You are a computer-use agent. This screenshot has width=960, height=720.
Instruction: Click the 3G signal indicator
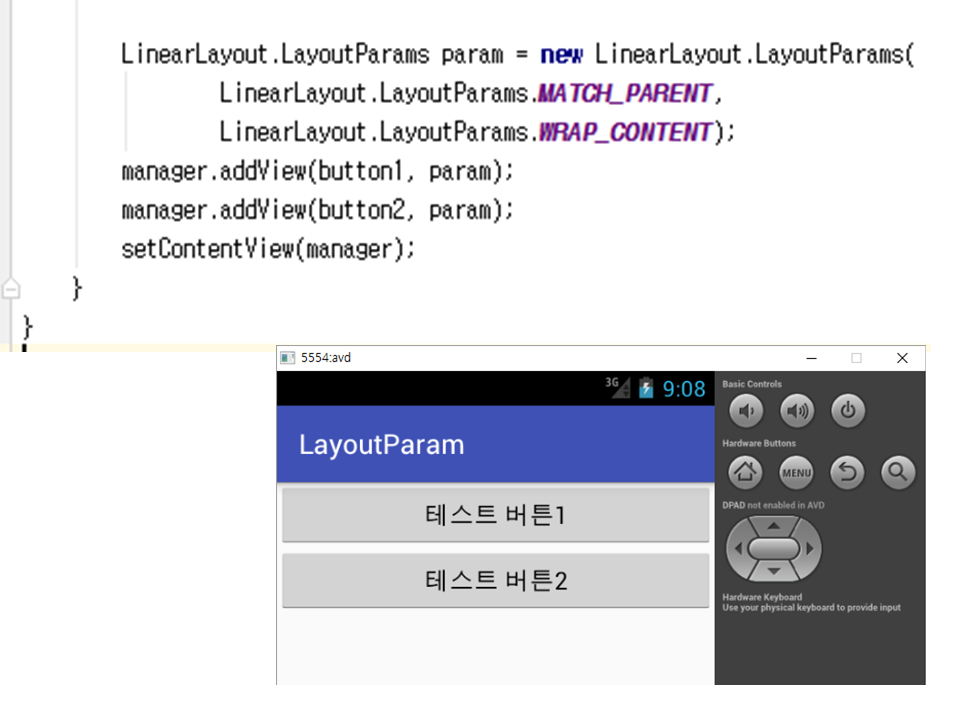pyautogui.click(x=617, y=388)
